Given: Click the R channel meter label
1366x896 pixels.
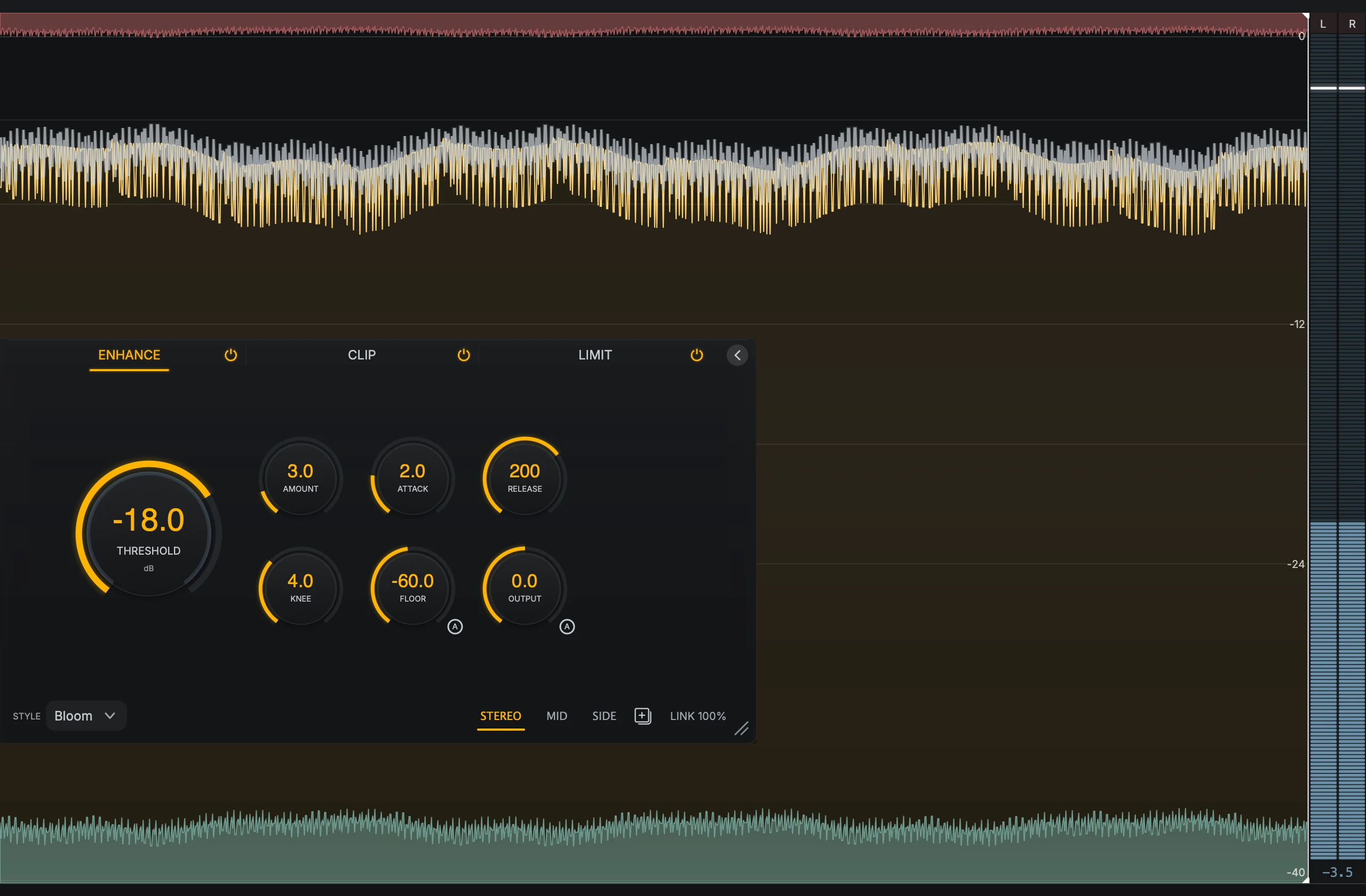Looking at the screenshot, I should (1352, 24).
